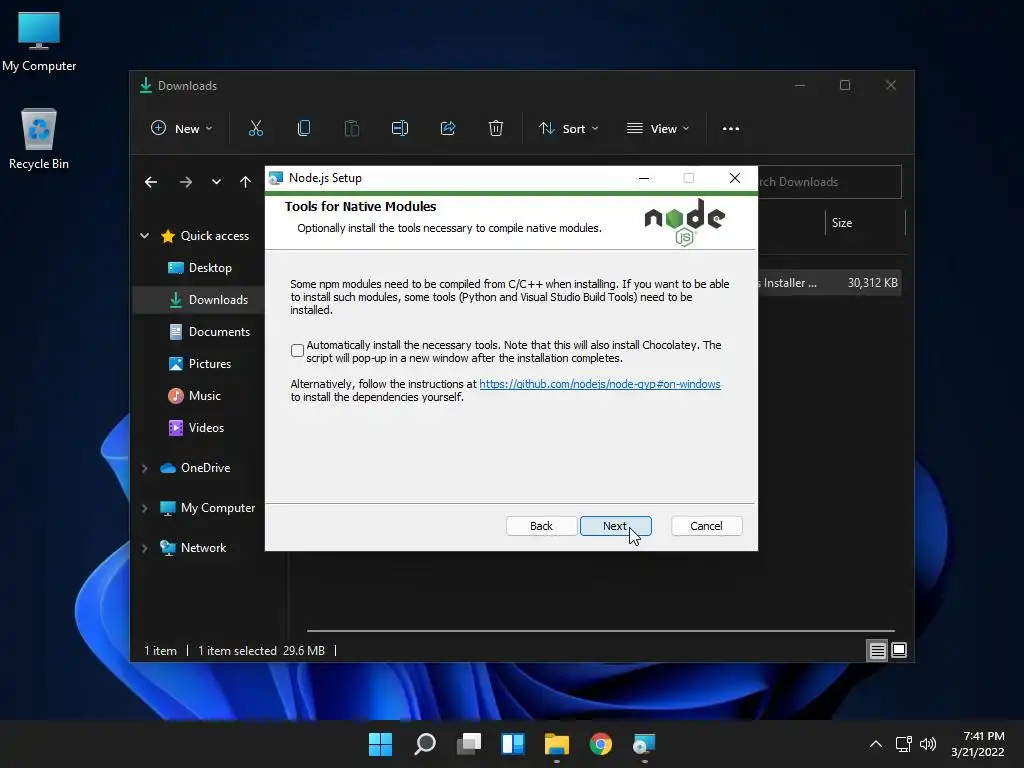Select Network in the navigation pane
This screenshot has width=1024, height=768.
[x=193, y=548]
